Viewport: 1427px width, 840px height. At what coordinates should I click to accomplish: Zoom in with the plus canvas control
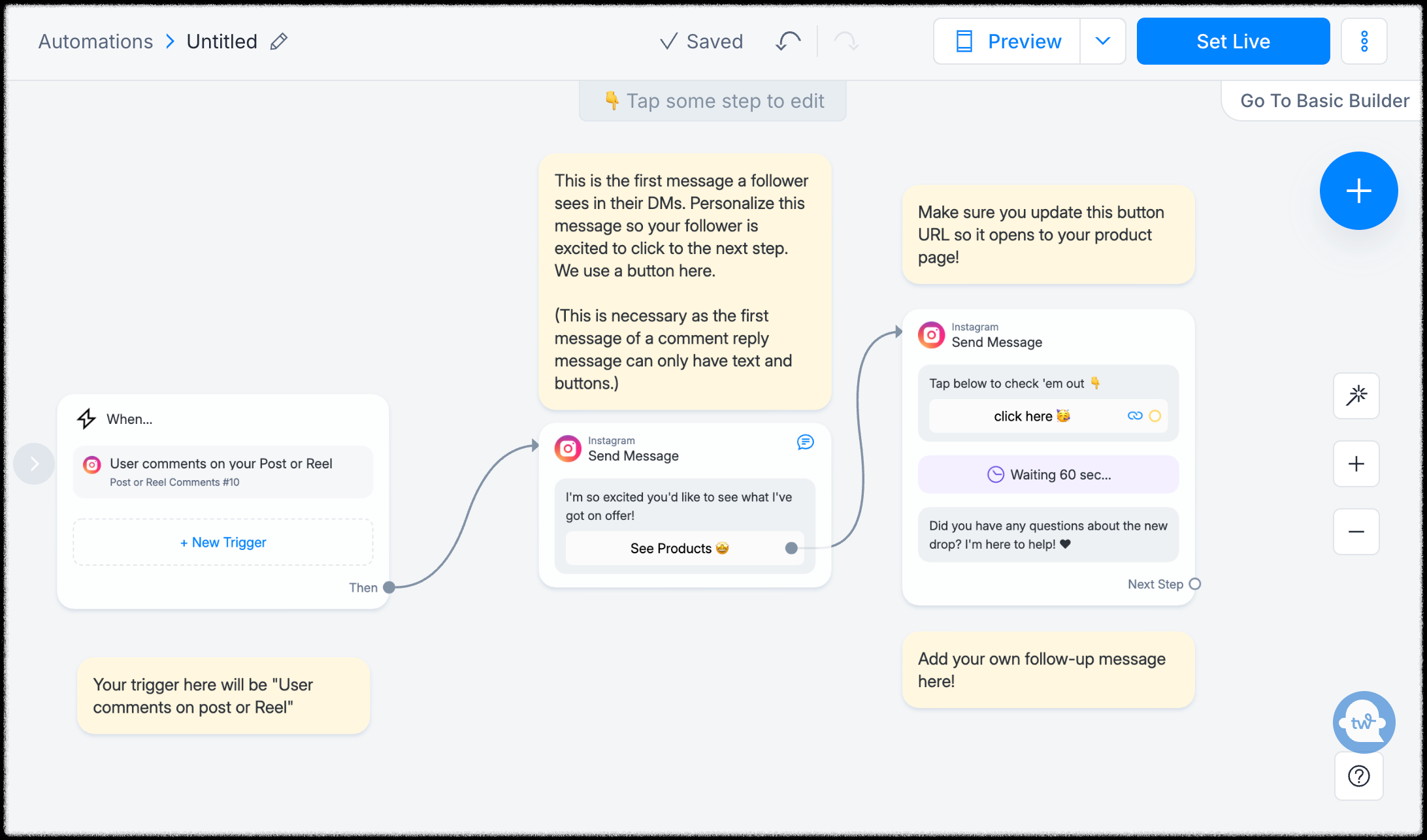[1356, 464]
